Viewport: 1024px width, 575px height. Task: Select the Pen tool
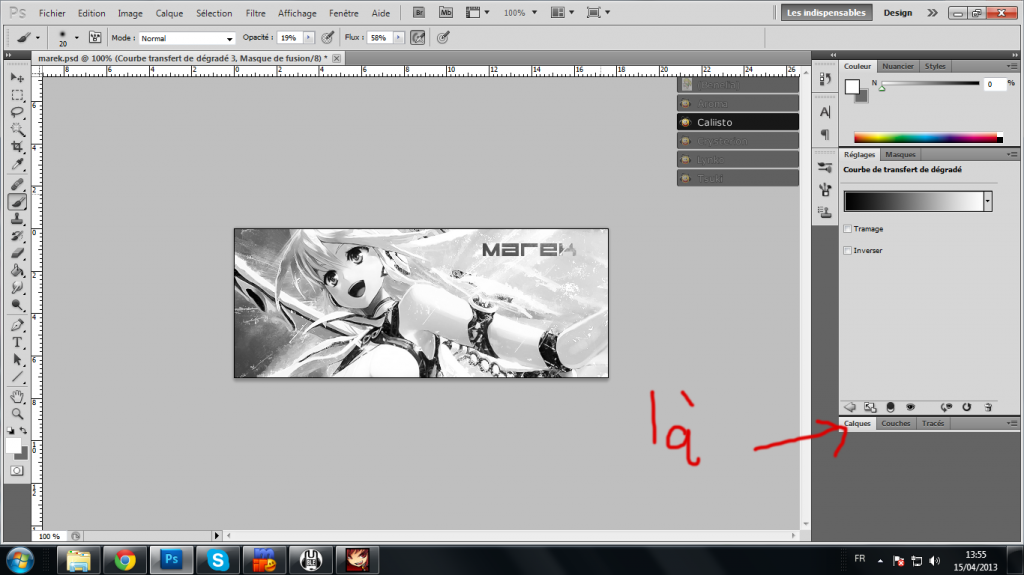pos(17,325)
